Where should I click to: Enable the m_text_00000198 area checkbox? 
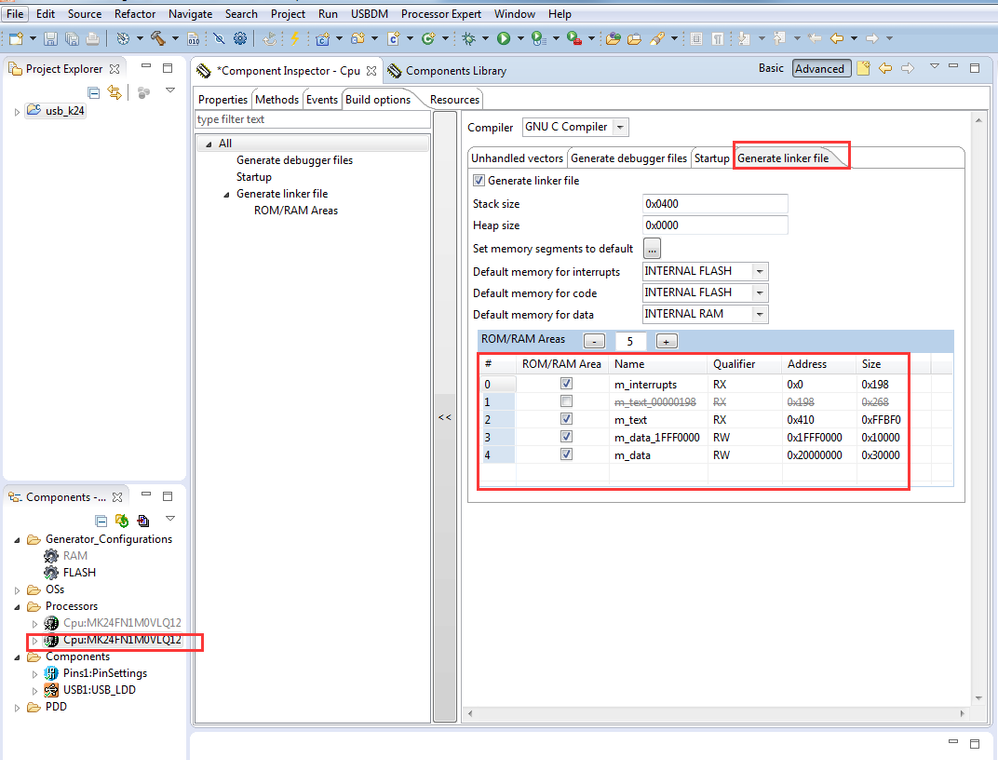[x=566, y=402]
